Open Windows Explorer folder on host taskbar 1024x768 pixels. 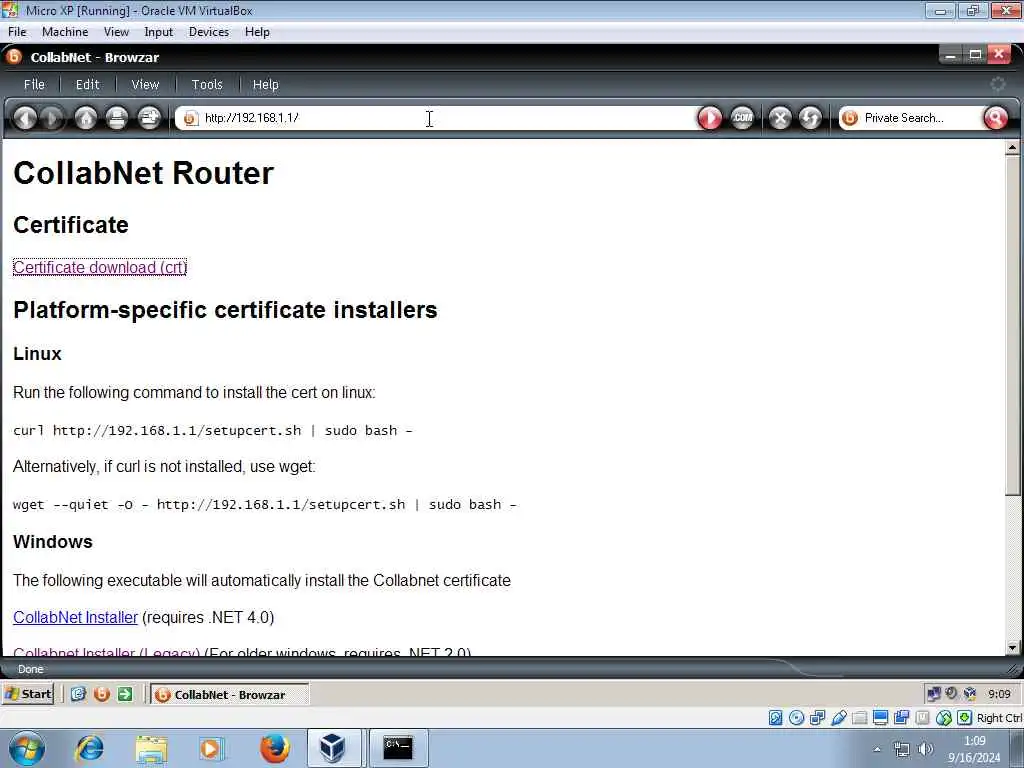[152, 748]
